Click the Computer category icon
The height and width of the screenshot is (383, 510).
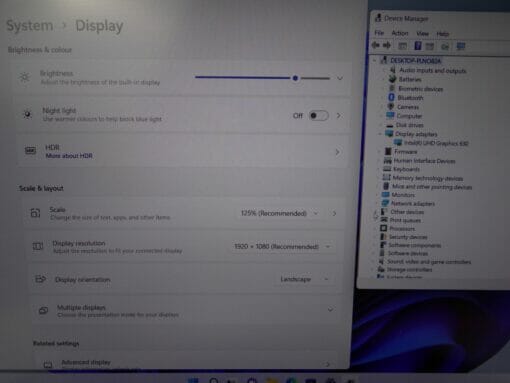click(390, 116)
